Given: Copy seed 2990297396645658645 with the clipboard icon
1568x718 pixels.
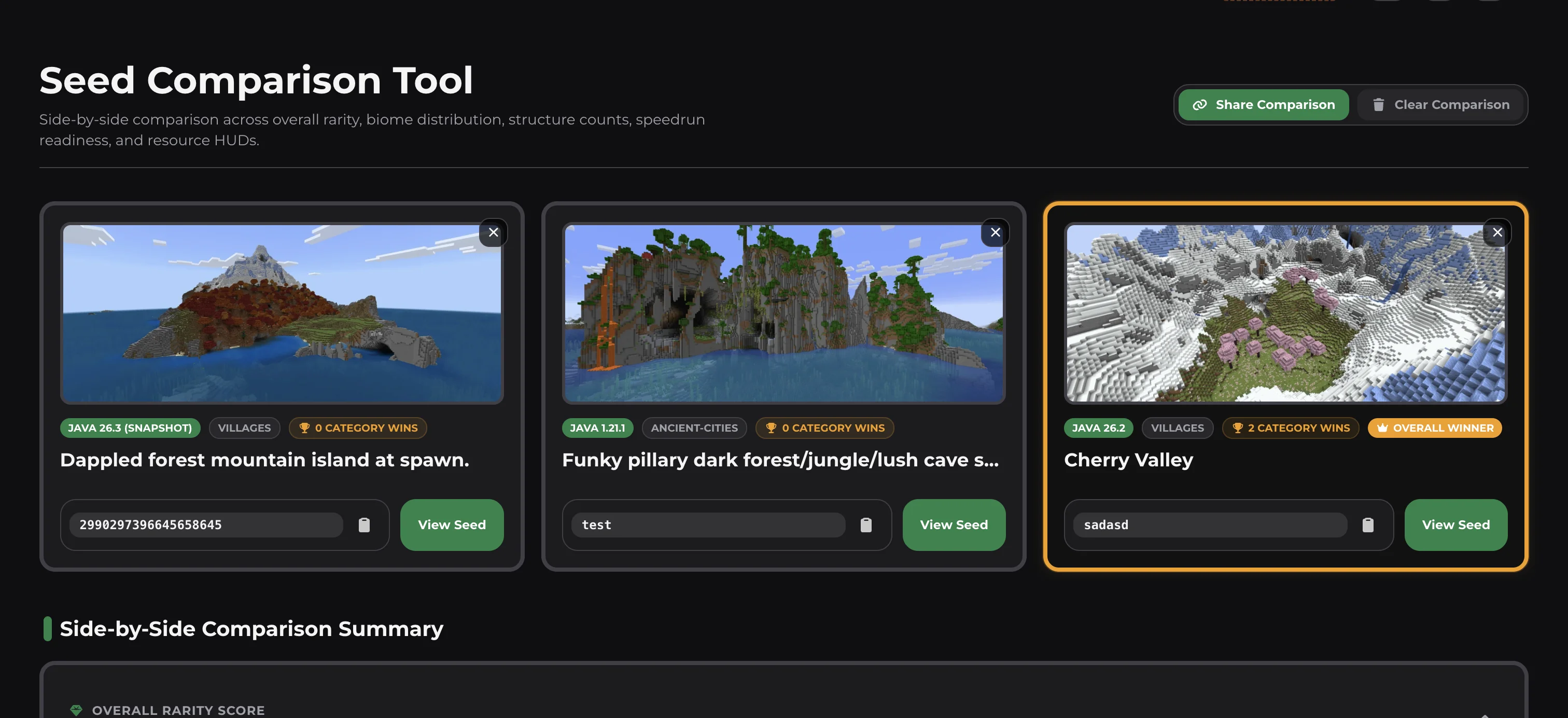Looking at the screenshot, I should tap(364, 525).
